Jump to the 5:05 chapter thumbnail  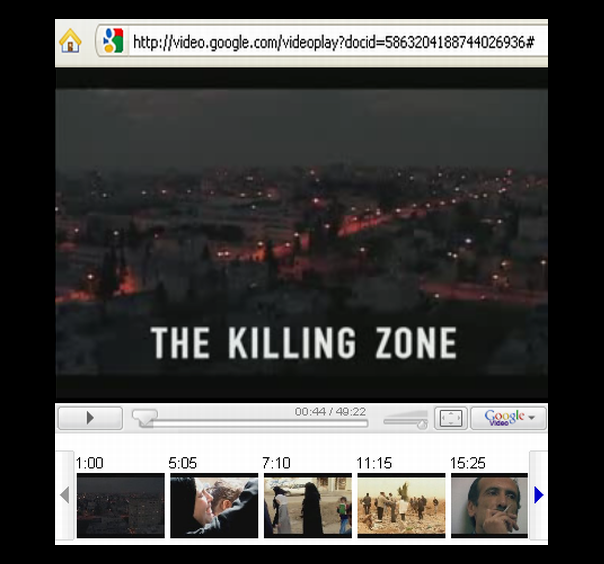pos(214,505)
